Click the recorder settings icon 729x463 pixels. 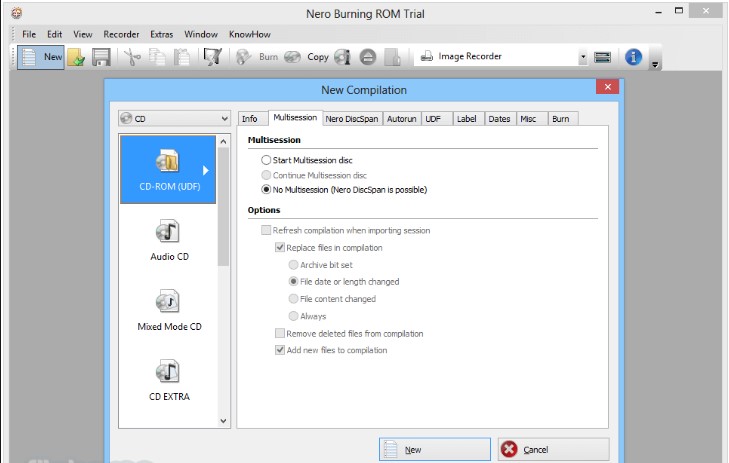pyautogui.click(x=603, y=57)
